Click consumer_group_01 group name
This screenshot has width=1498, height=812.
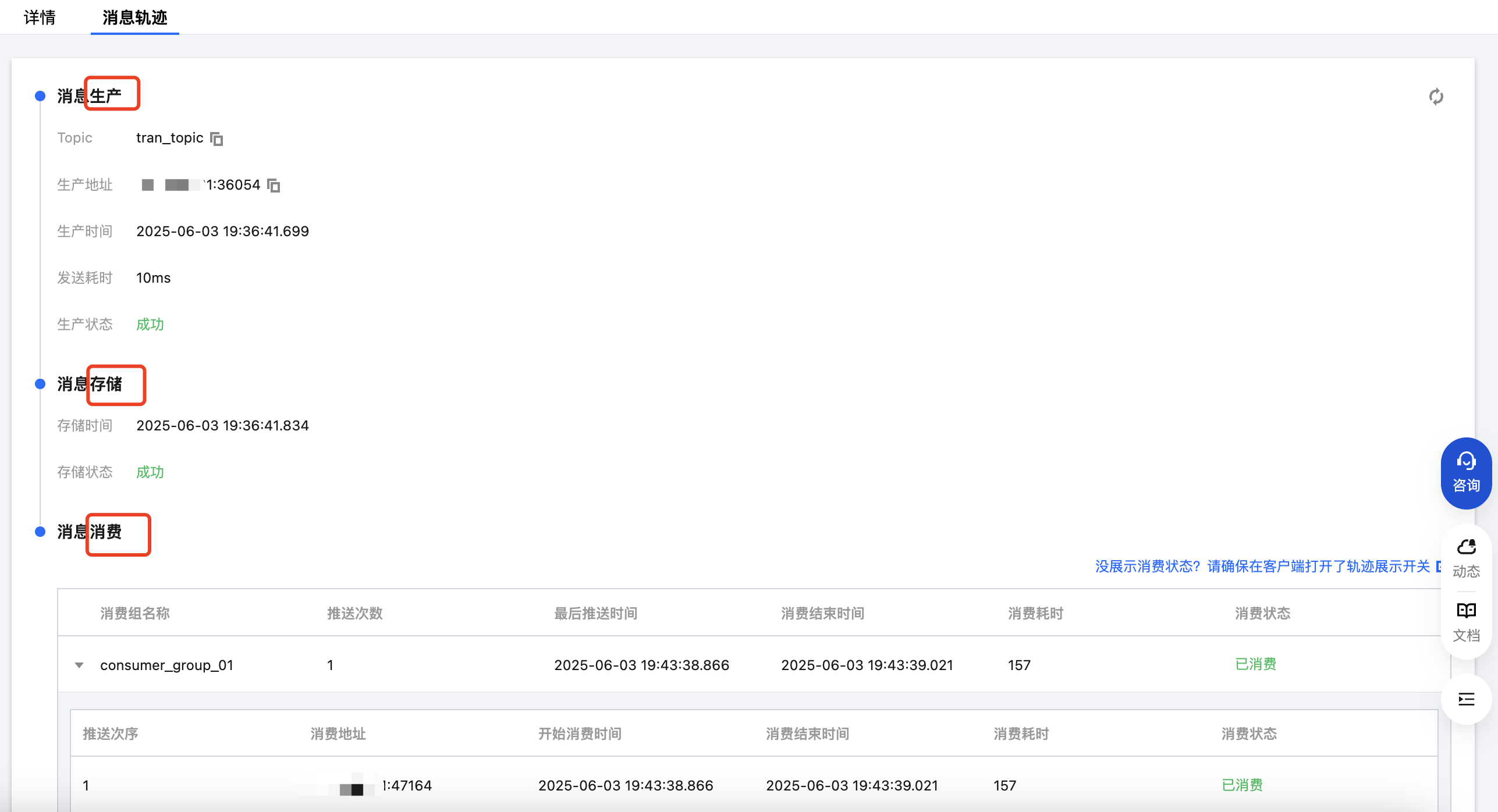coord(166,665)
